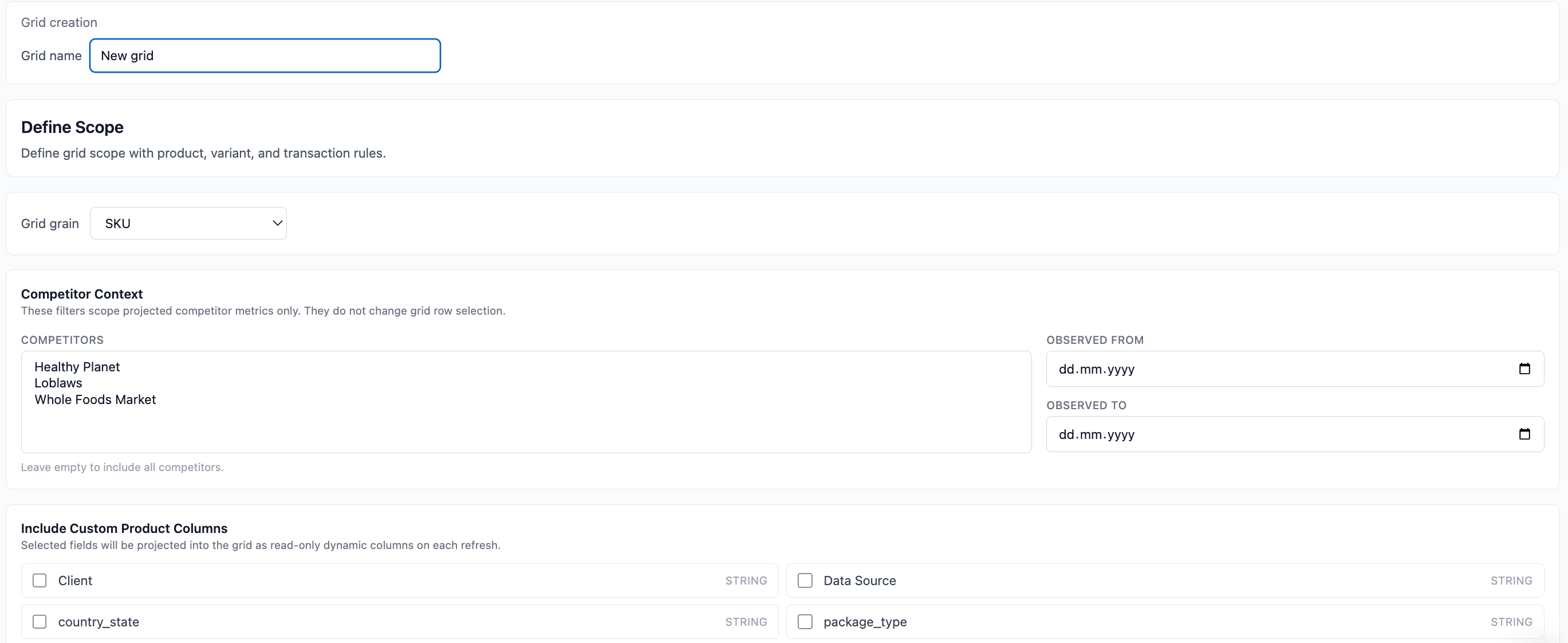The height and width of the screenshot is (643, 1568).
Task: Focus the Grid name input field
Action: (265, 56)
